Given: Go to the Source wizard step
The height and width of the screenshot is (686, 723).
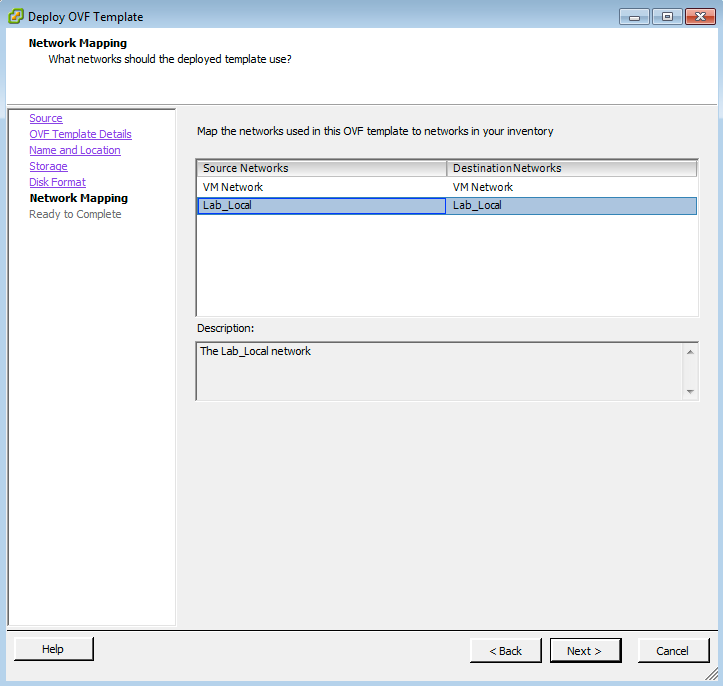Looking at the screenshot, I should tap(46, 118).
